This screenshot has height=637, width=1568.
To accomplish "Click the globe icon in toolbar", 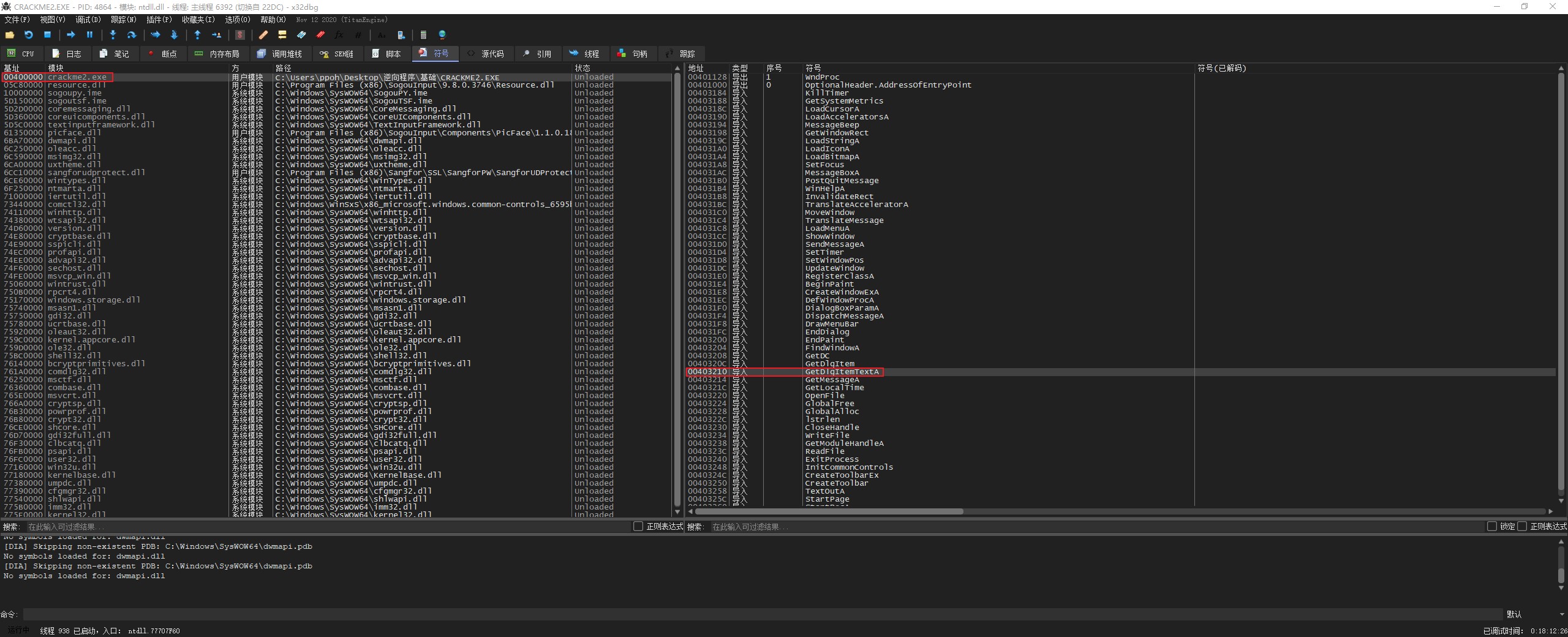I will [x=442, y=35].
